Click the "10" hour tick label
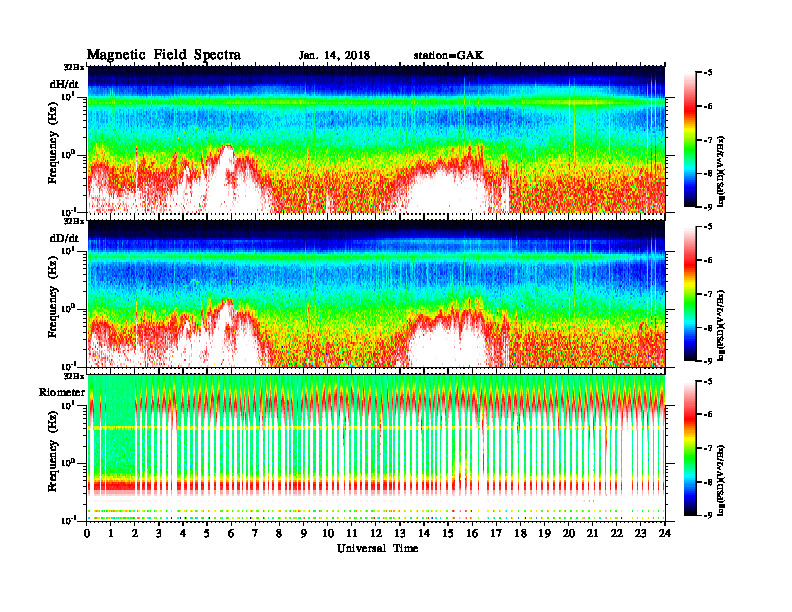This screenshot has width=792, height=612. [328, 533]
